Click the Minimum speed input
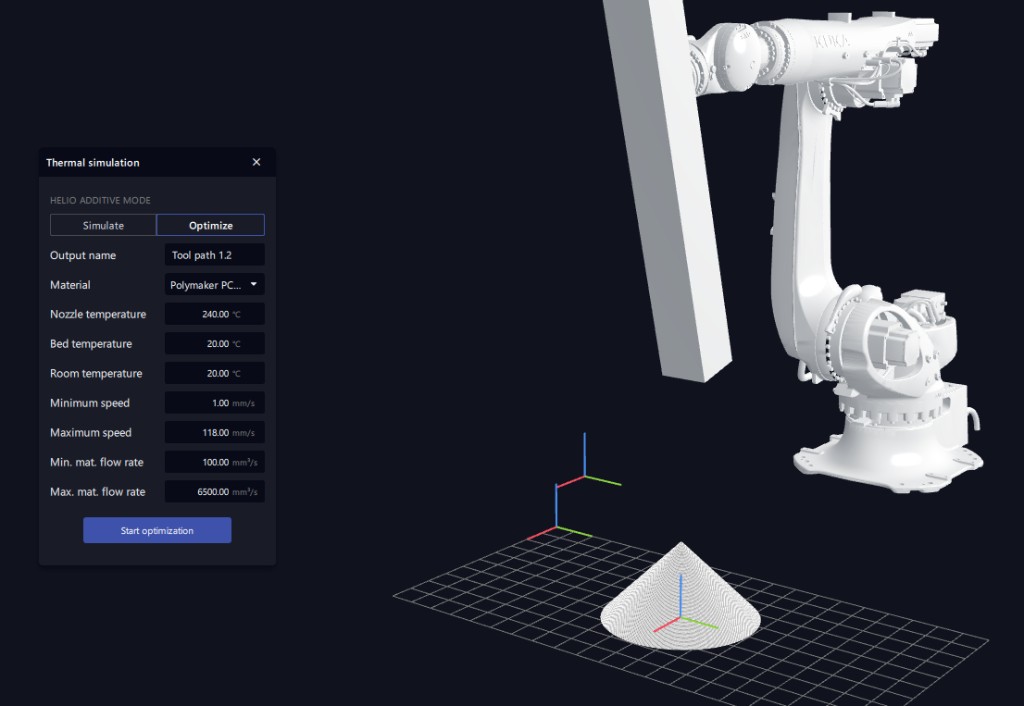Screen dimensions: 1024x706 click(x=213, y=402)
